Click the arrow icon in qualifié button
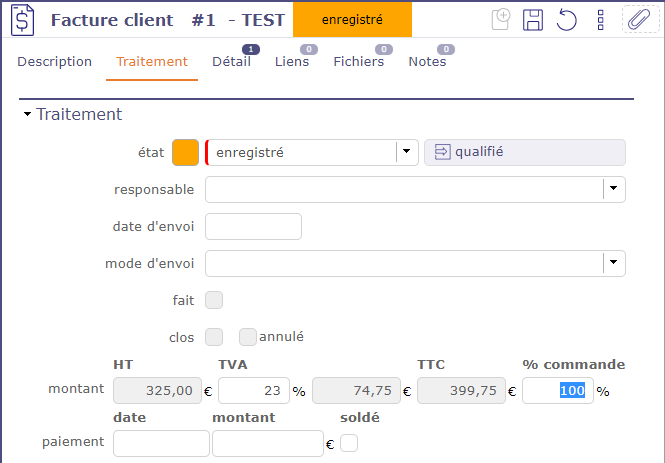Image resolution: width=665 pixels, height=463 pixels. tap(442, 152)
